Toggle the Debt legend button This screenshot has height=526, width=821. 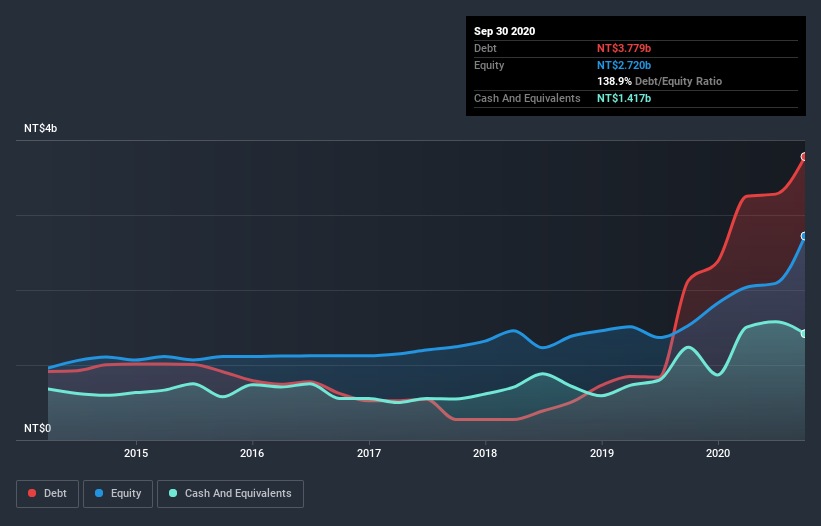pos(48,494)
